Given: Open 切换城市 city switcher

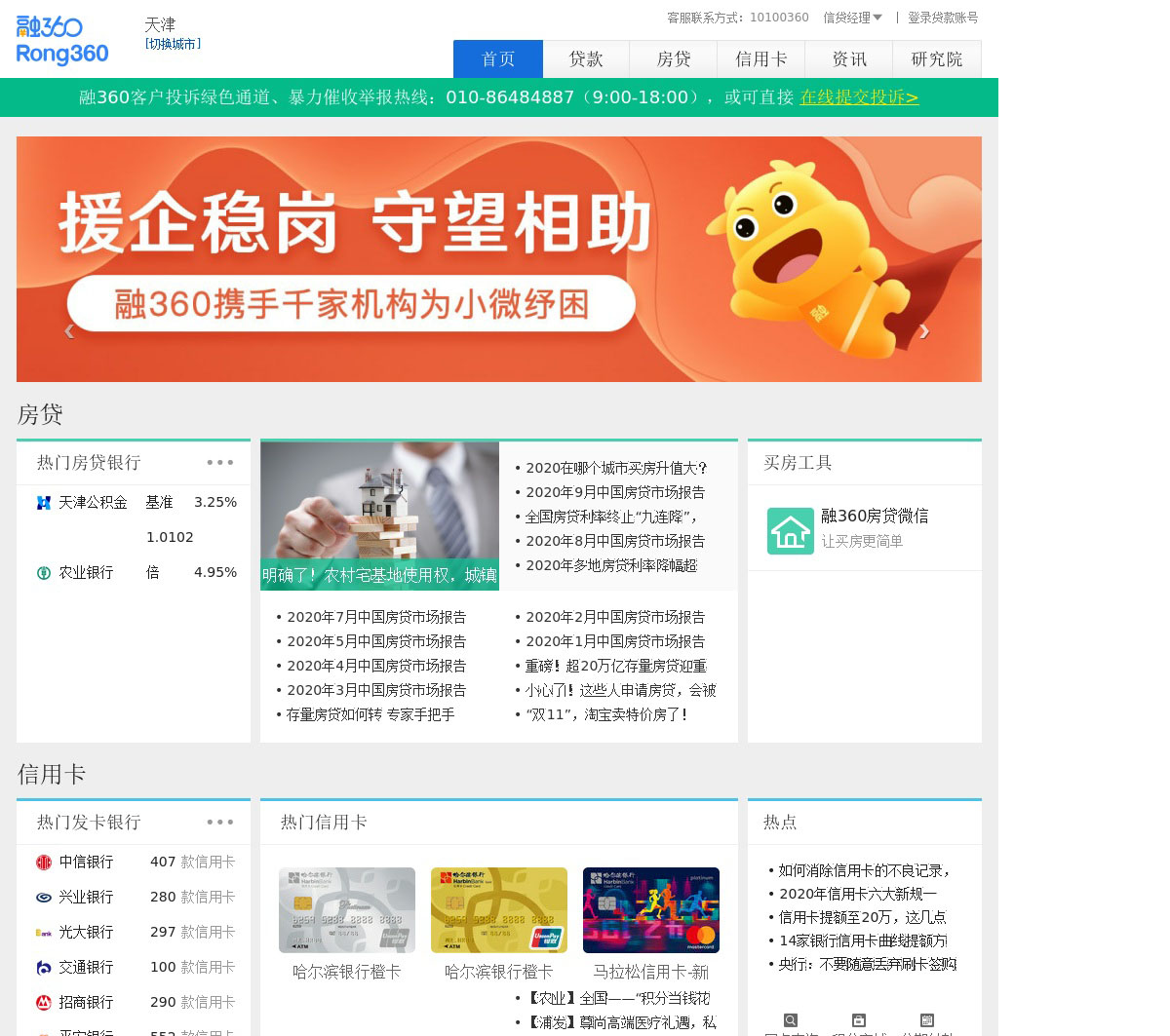Looking at the screenshot, I should coord(173,44).
